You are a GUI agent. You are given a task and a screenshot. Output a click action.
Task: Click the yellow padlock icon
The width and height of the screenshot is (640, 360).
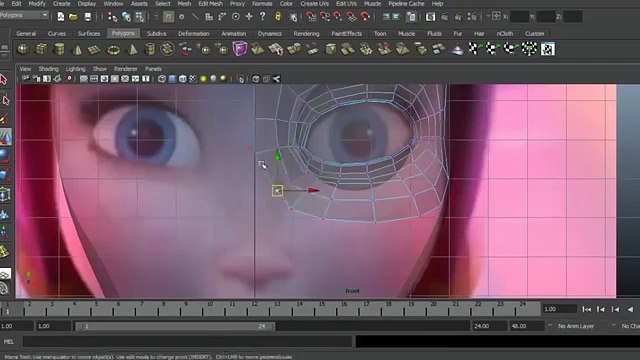tap(278, 17)
